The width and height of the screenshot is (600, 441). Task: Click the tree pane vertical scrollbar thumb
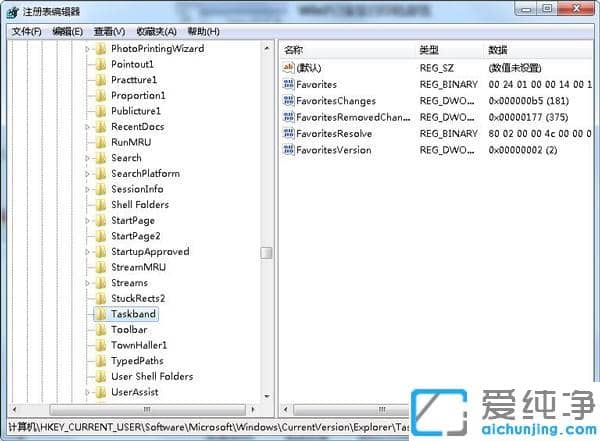click(x=266, y=253)
